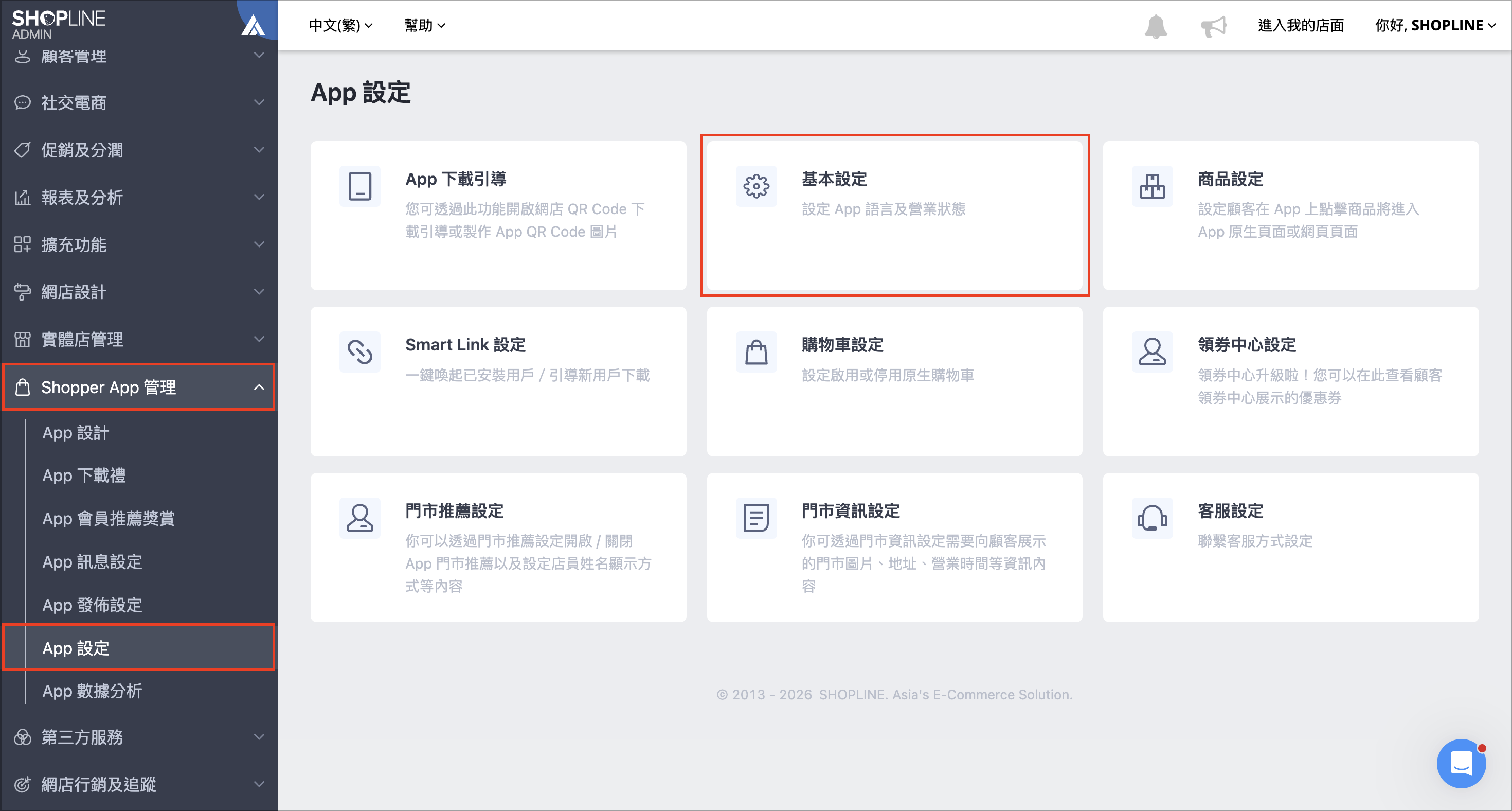
Task: Open the 購物車設定 card title
Action: tap(842, 345)
